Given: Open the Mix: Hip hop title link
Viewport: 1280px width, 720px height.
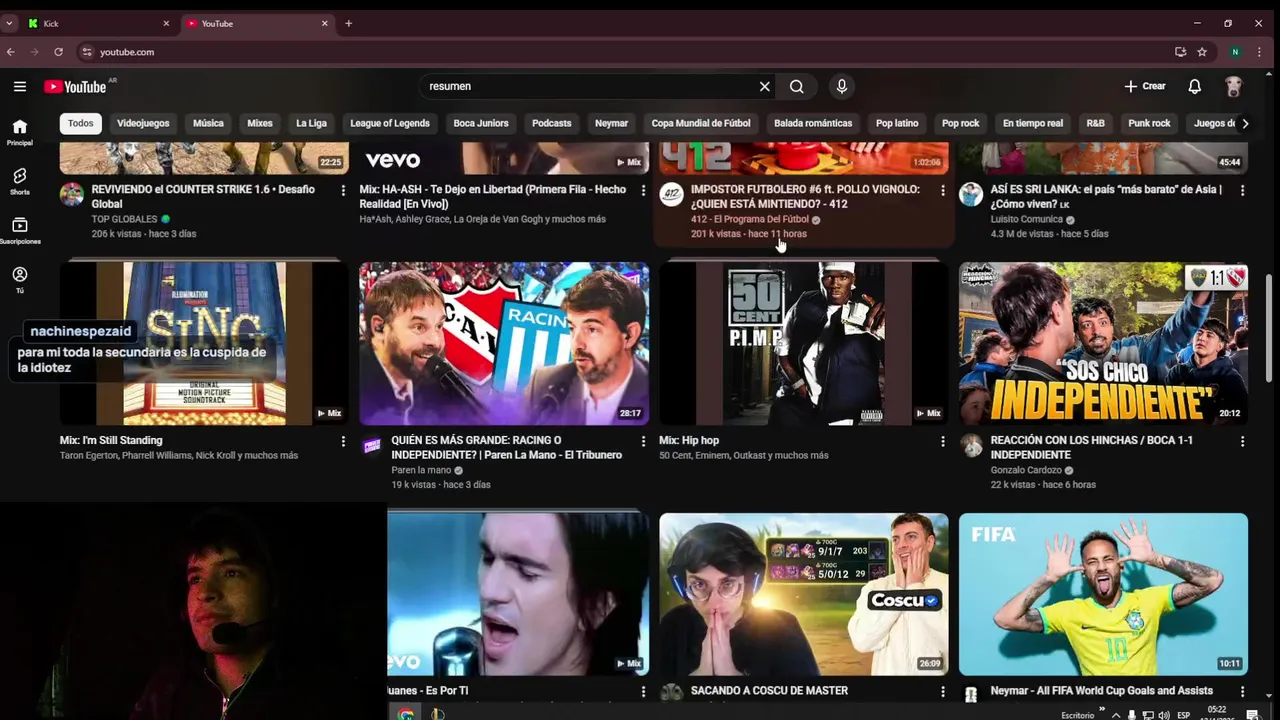Looking at the screenshot, I should tap(689, 440).
